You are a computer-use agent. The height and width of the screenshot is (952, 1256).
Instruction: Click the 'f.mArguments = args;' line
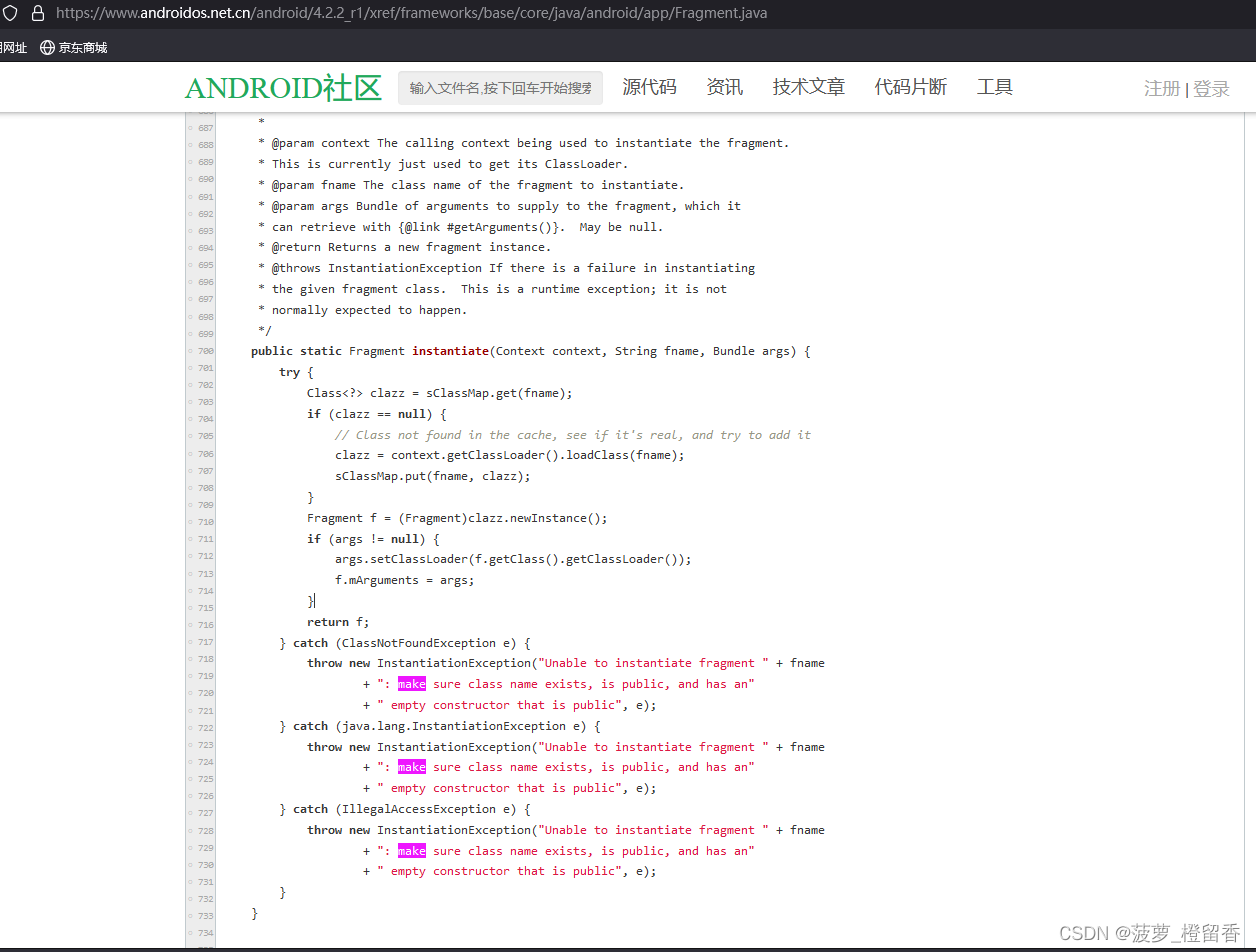click(405, 580)
